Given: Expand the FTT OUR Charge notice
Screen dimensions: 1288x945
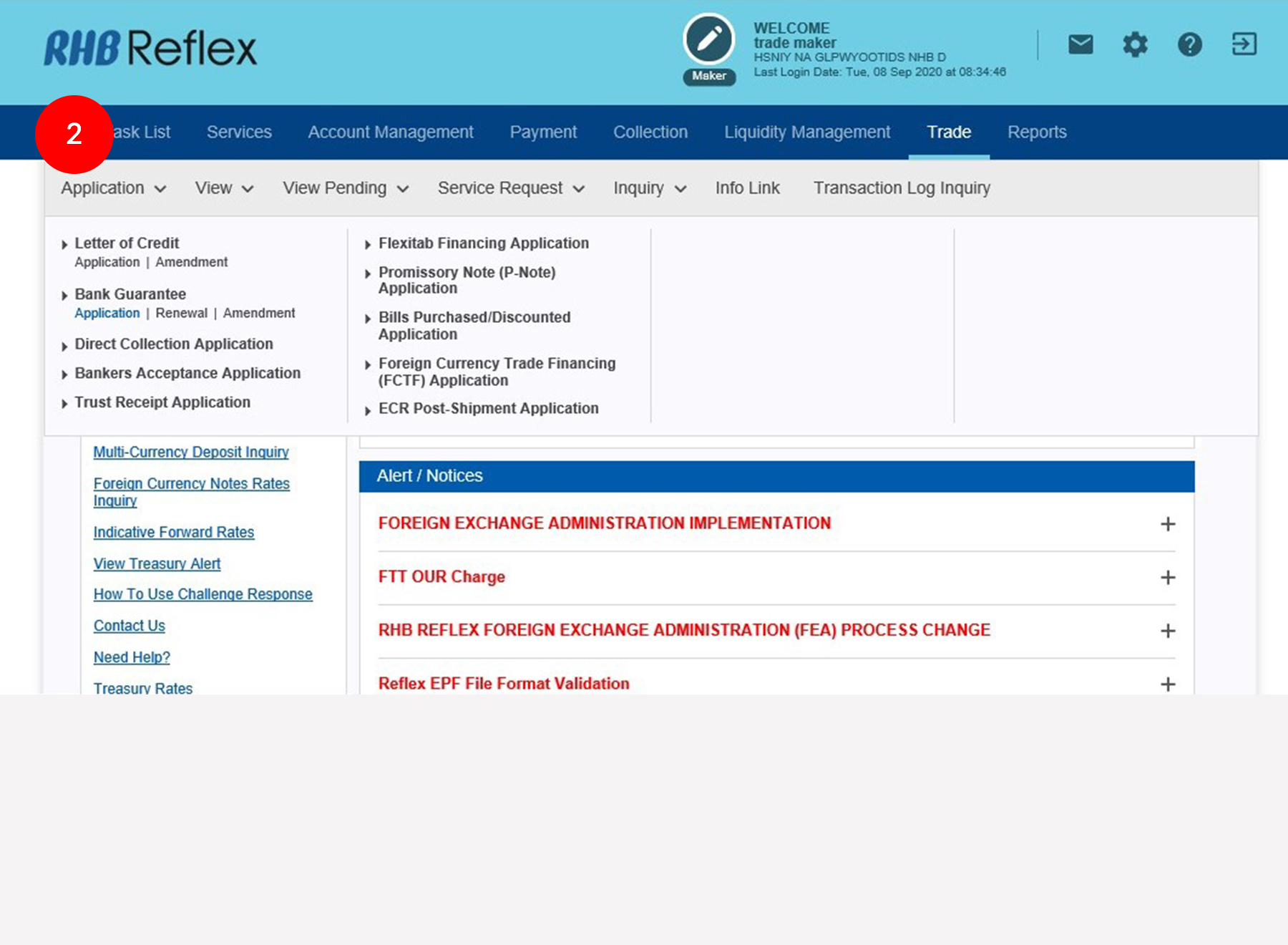Looking at the screenshot, I should pos(1167,578).
